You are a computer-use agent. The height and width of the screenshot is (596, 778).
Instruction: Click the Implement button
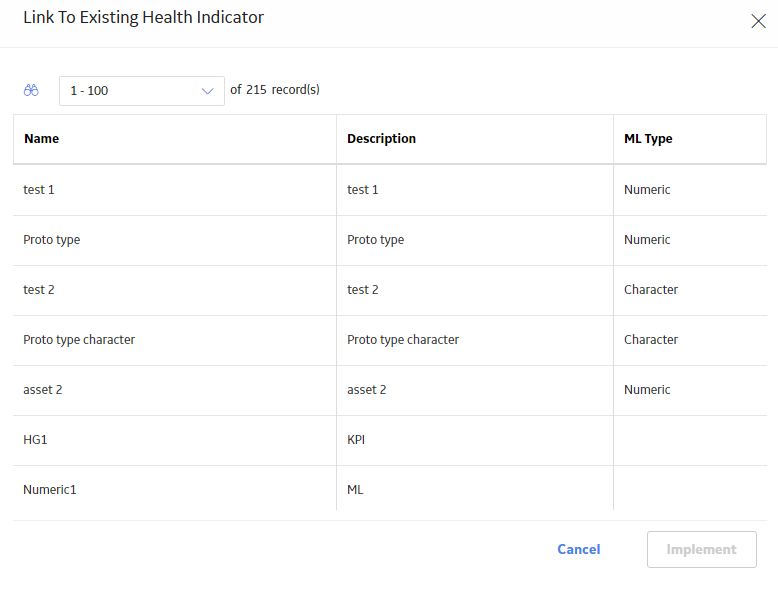702,549
